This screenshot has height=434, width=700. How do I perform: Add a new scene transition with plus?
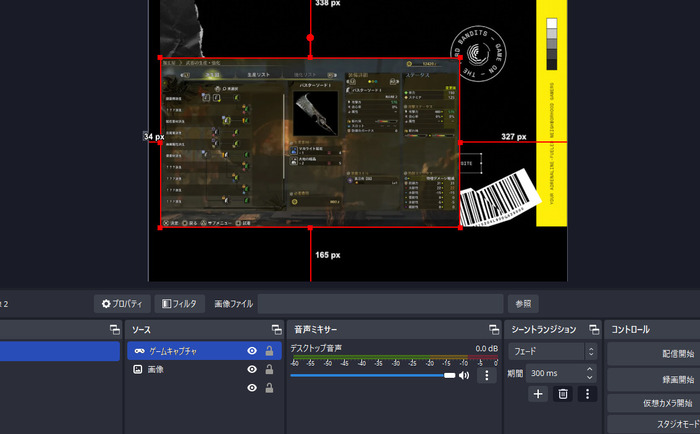pyautogui.click(x=538, y=394)
